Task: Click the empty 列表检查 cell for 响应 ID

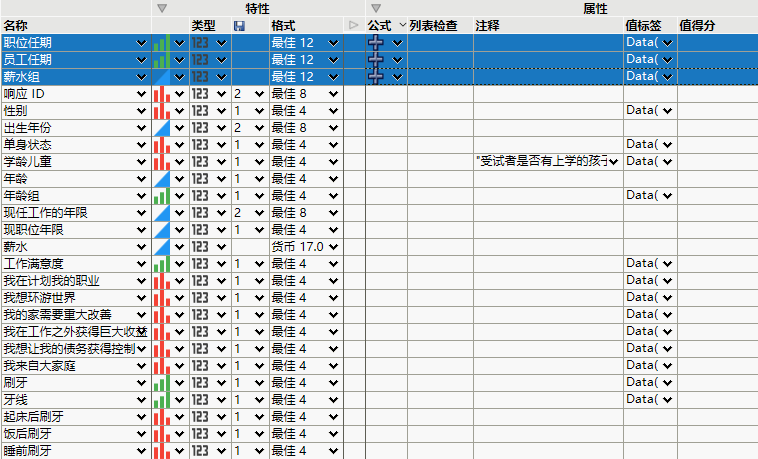Action: (440, 94)
